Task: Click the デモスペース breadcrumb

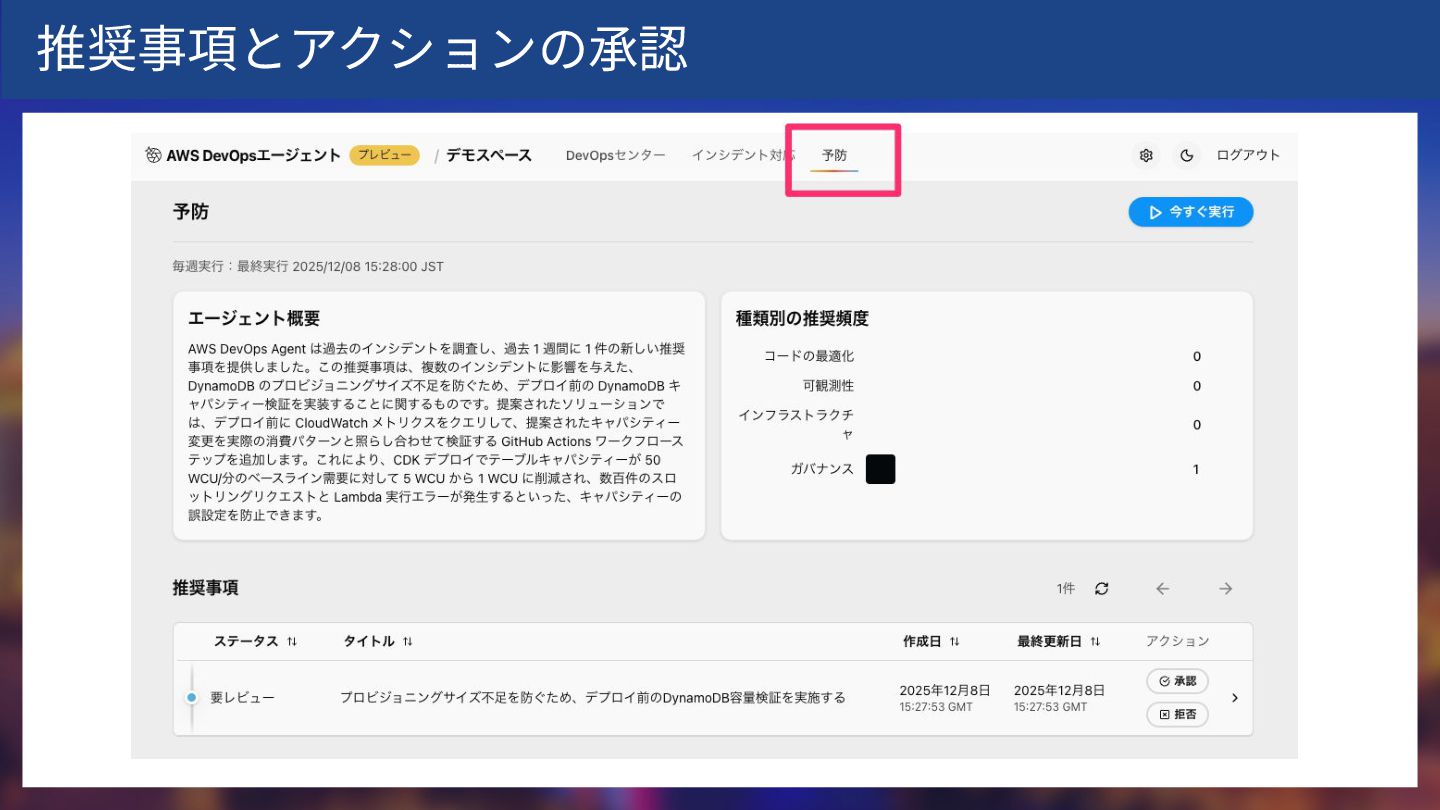Action: tap(489, 155)
